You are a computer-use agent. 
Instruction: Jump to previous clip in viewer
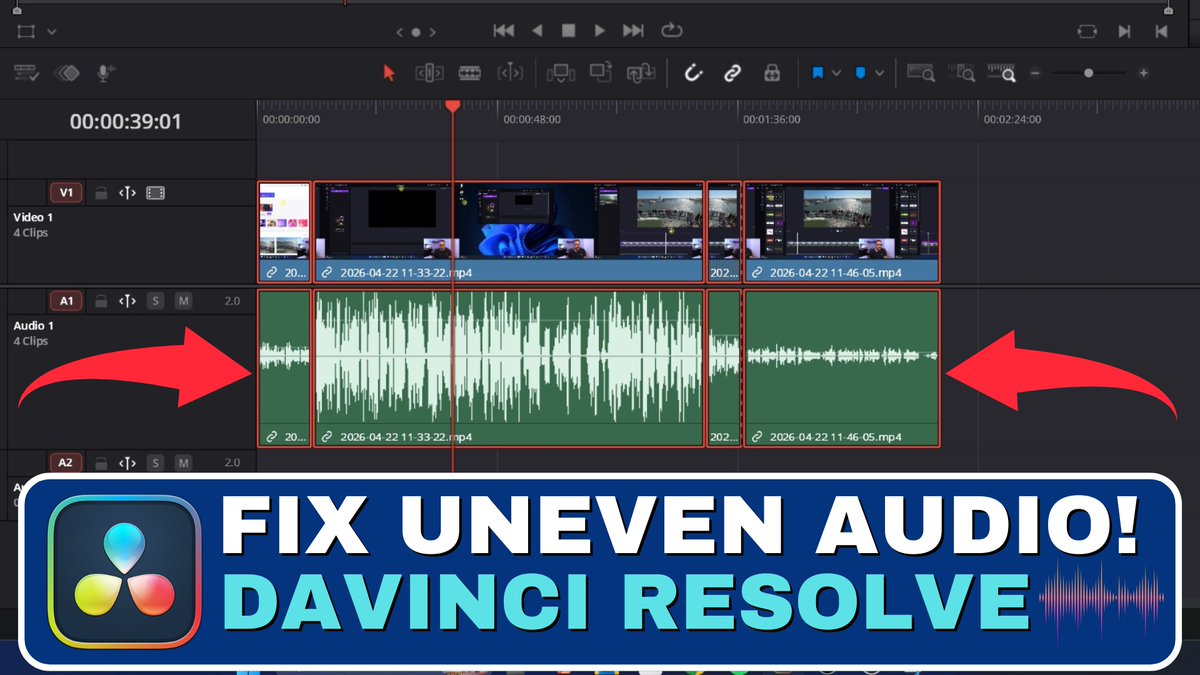click(x=1161, y=31)
